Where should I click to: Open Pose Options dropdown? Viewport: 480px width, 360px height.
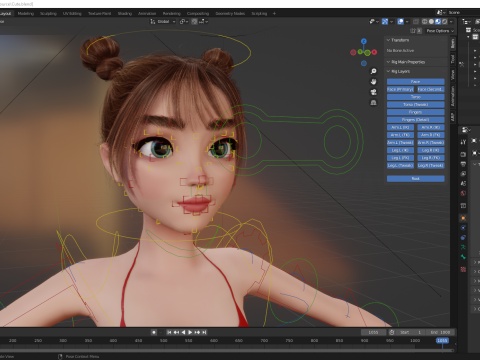[440, 31]
